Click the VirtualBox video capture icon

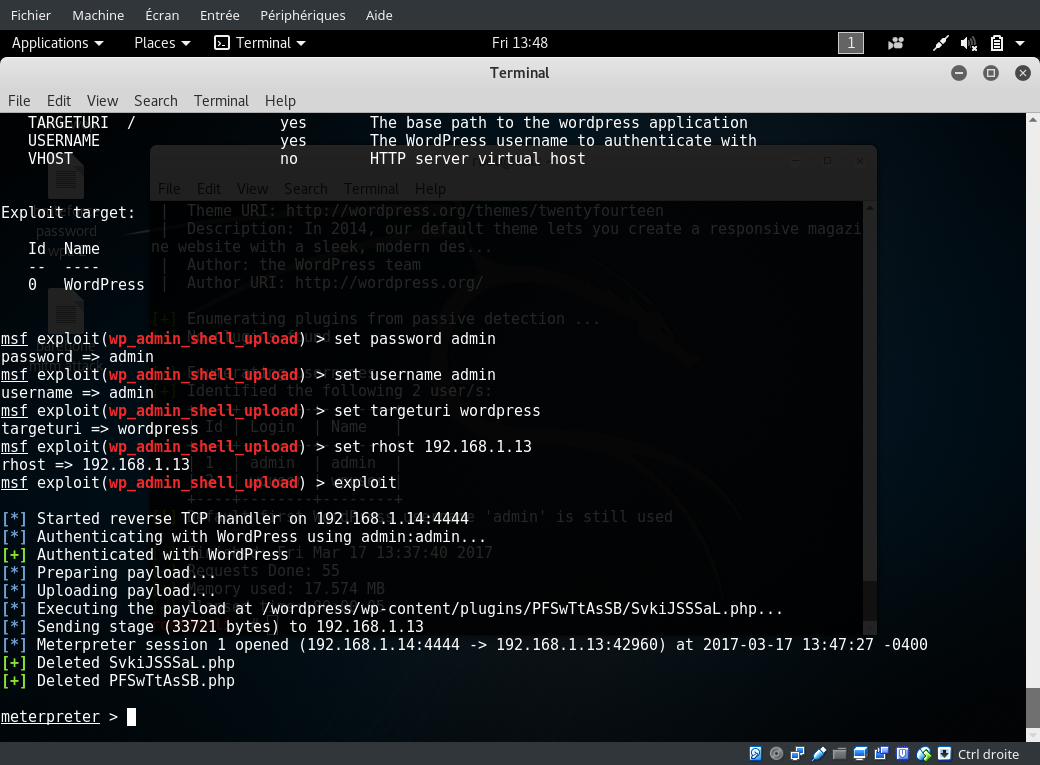click(x=881, y=754)
